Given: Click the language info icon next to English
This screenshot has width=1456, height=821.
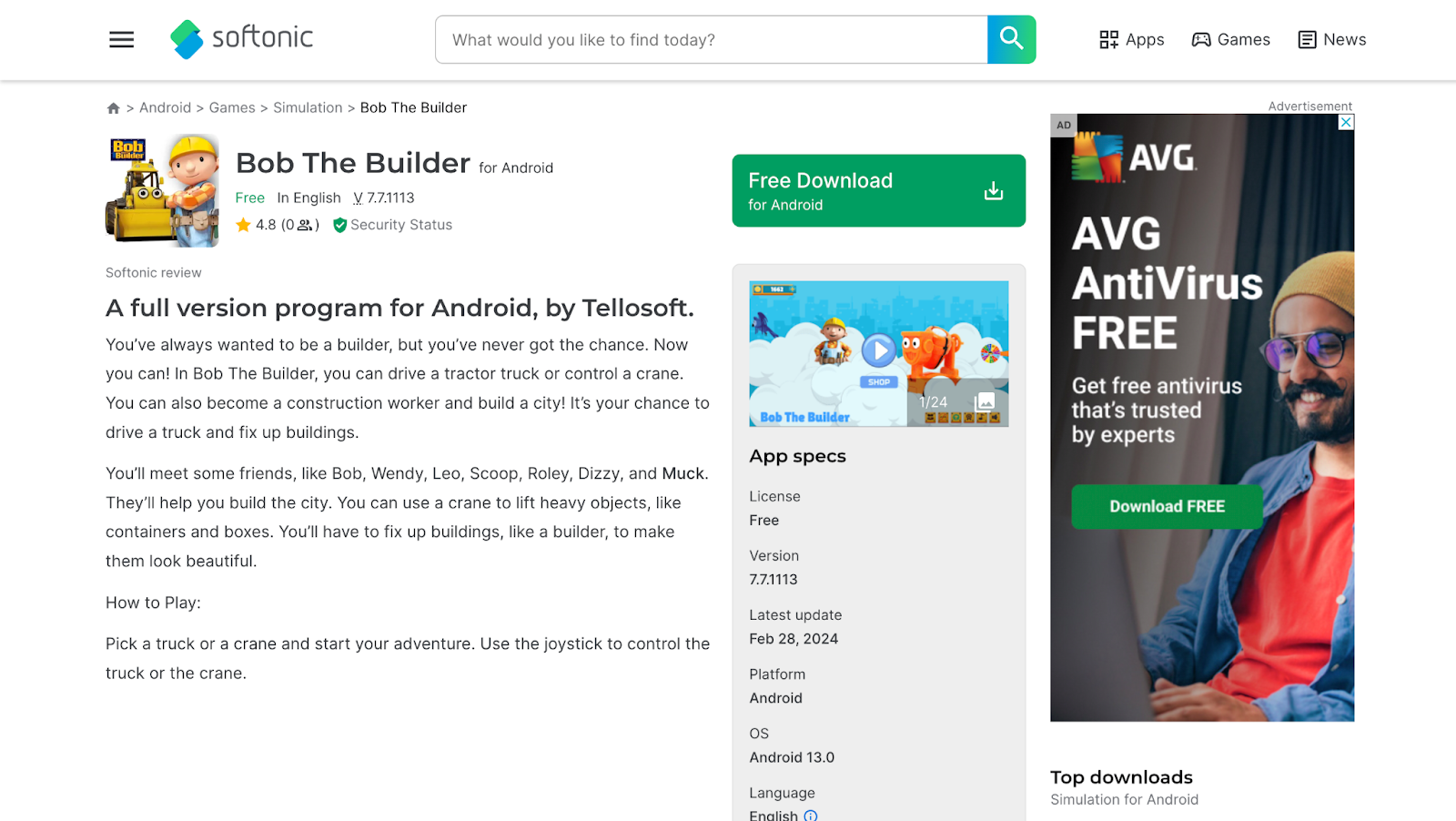Looking at the screenshot, I should click(x=811, y=816).
